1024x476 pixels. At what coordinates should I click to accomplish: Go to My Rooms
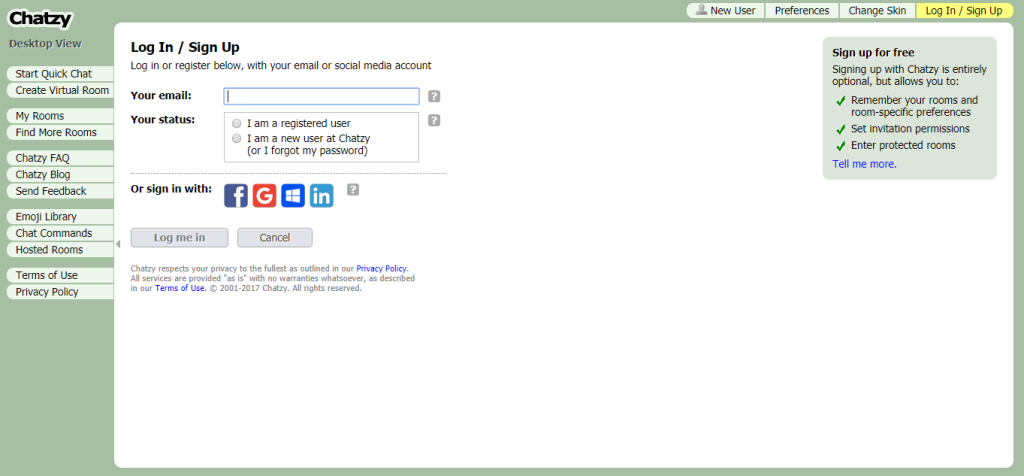60,116
